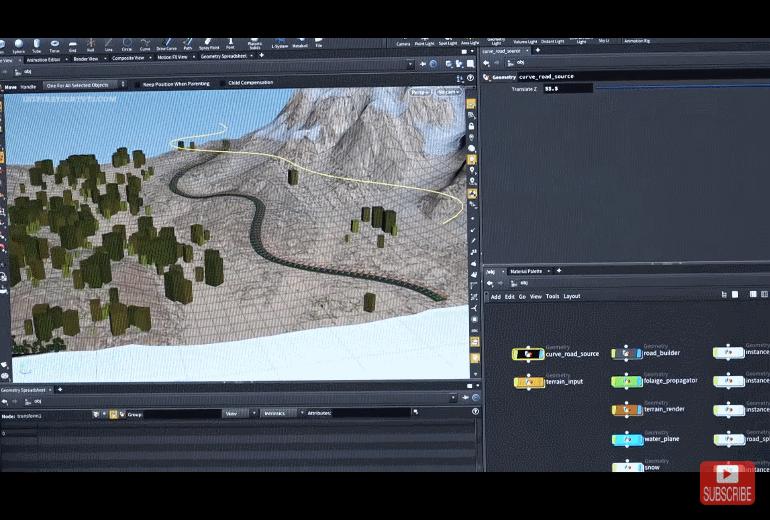Click the road_builder node icon
This screenshot has height=520, width=770.
pyautogui.click(x=626, y=353)
